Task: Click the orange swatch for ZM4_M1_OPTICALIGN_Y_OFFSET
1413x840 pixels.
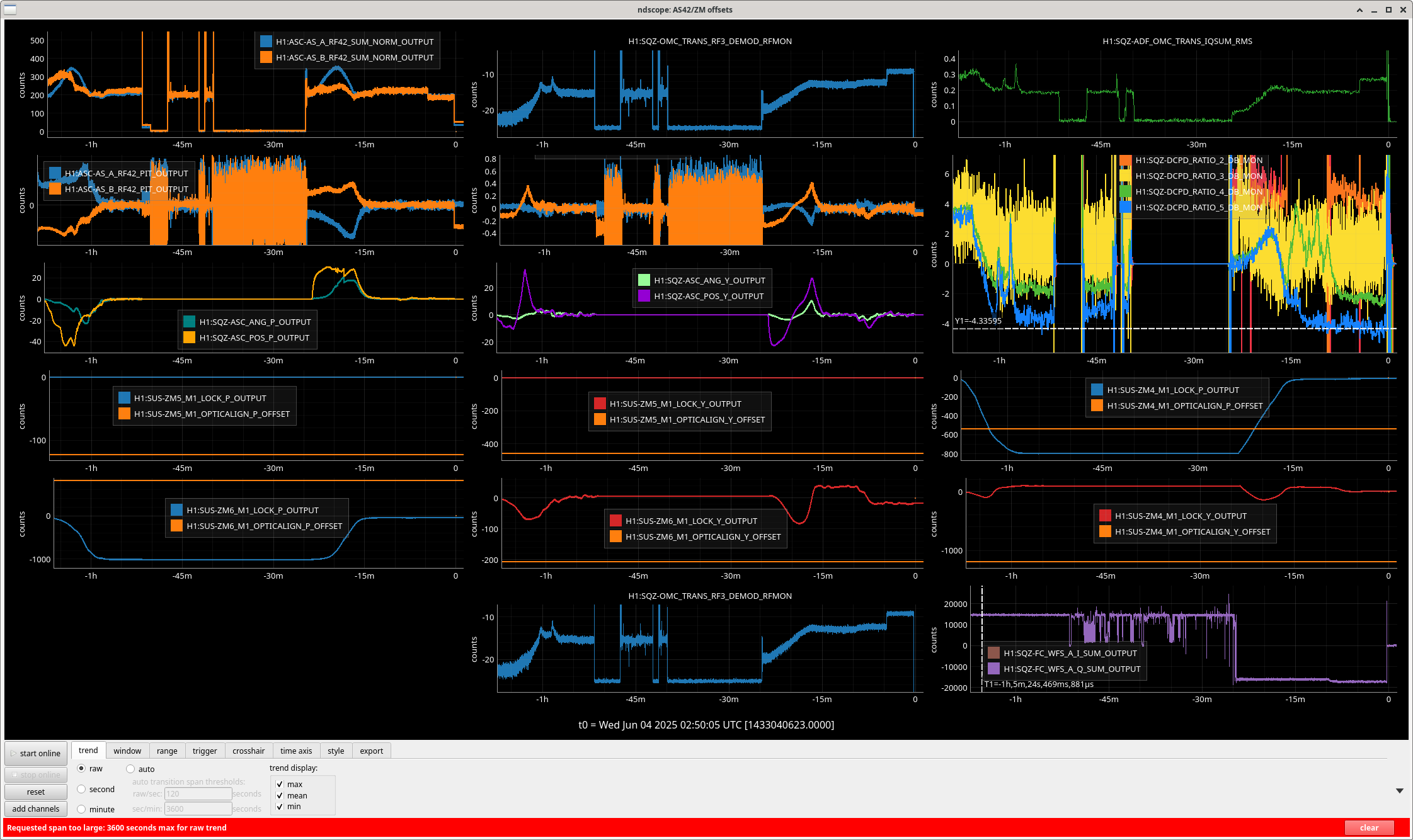Action: pos(1105,531)
